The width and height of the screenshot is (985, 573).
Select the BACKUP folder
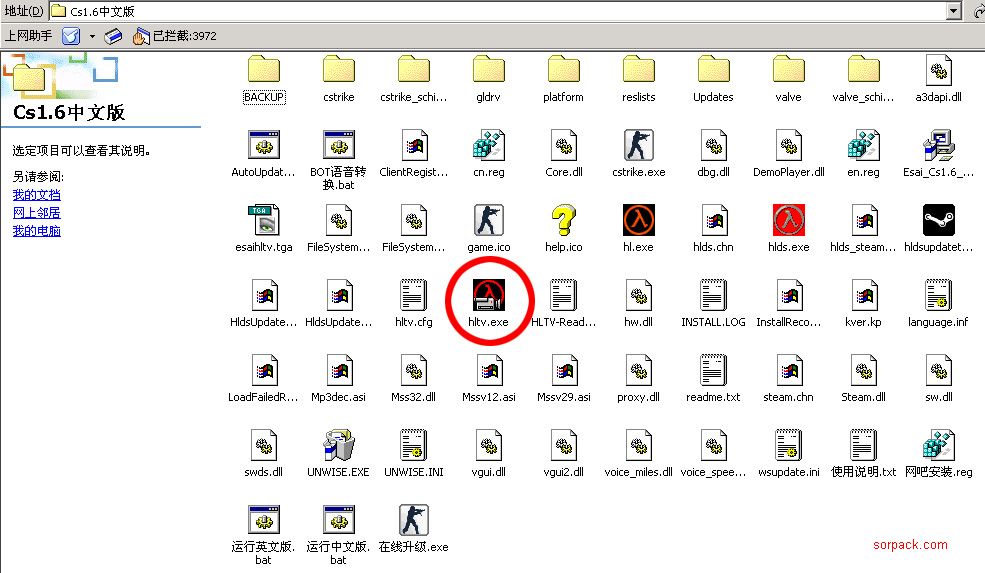(x=264, y=71)
